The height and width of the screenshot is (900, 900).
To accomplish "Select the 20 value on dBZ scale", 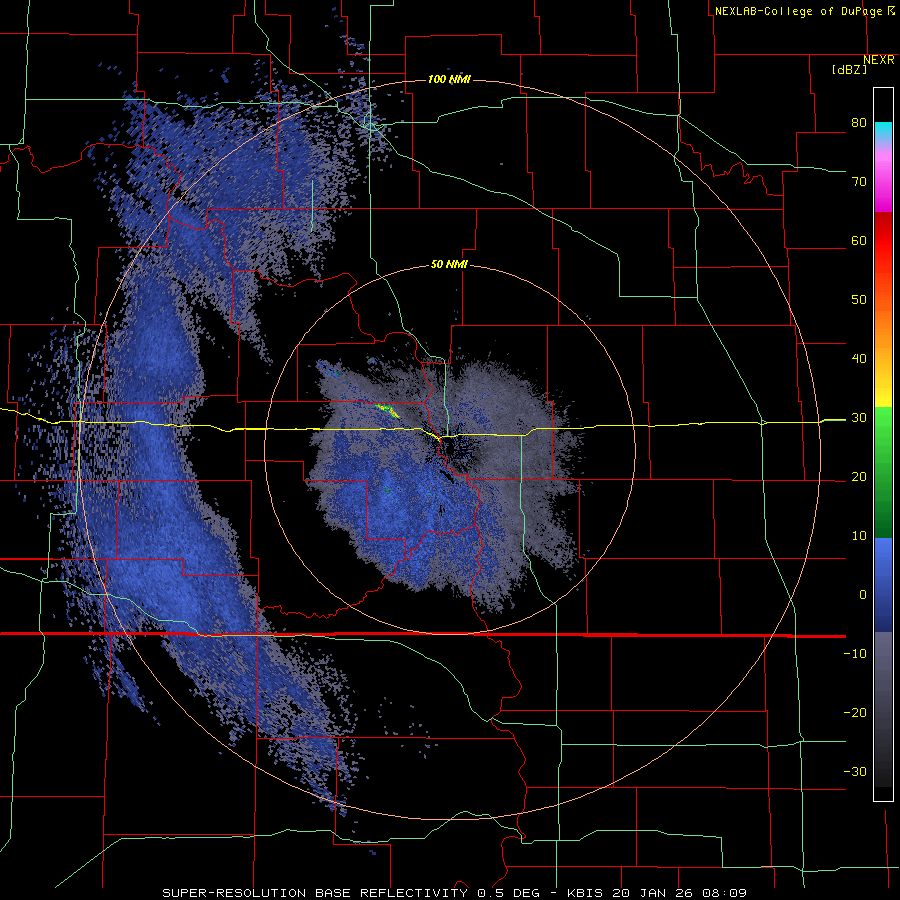I will pyautogui.click(x=859, y=476).
